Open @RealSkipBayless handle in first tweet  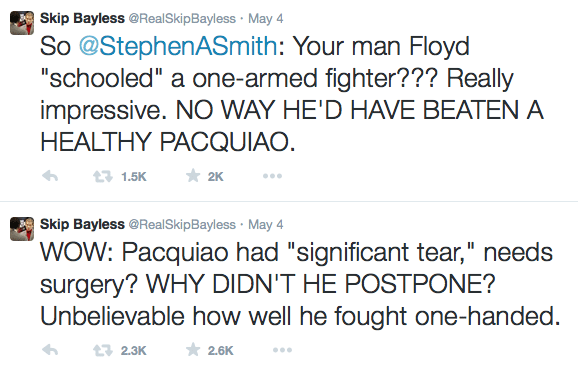(182, 18)
